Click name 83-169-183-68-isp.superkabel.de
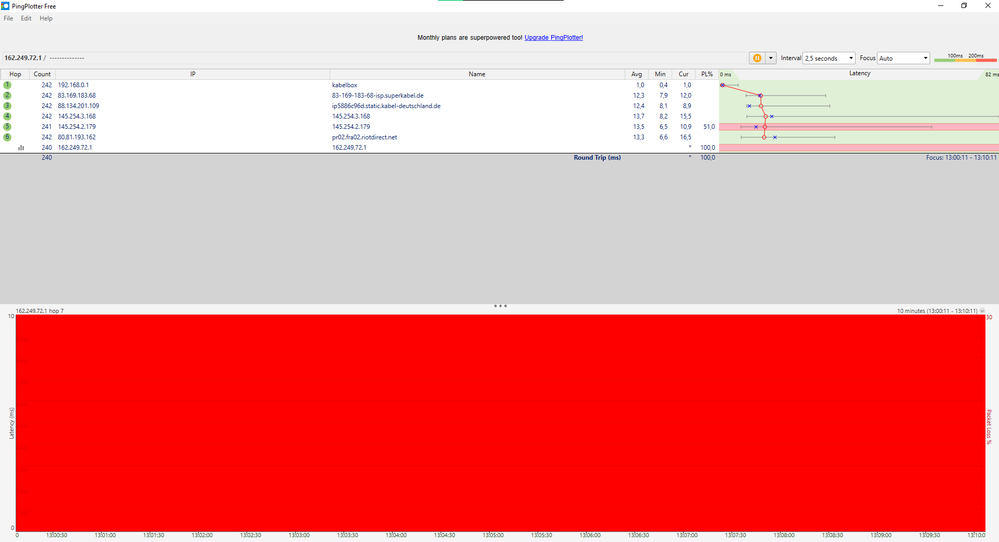Image resolution: width=999 pixels, height=542 pixels. click(377, 96)
